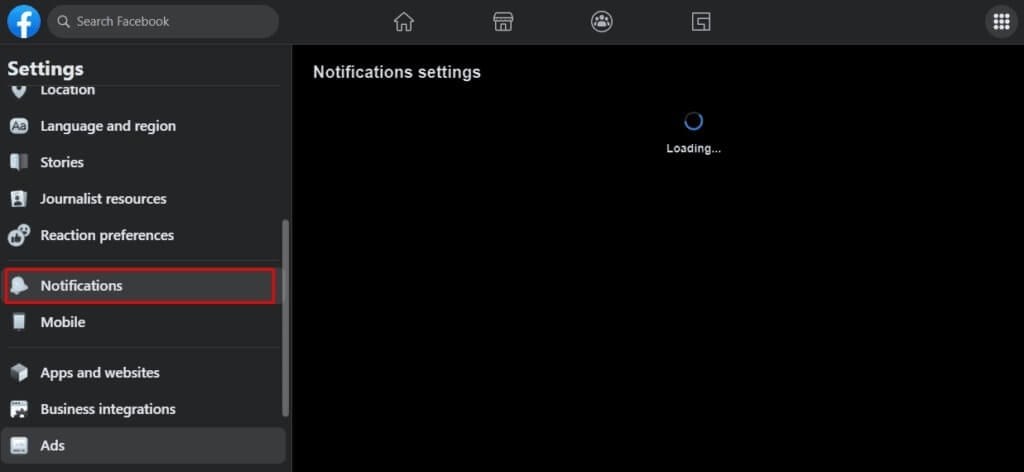Open Apps and websites settings
Image resolution: width=1024 pixels, height=472 pixels.
(143, 373)
